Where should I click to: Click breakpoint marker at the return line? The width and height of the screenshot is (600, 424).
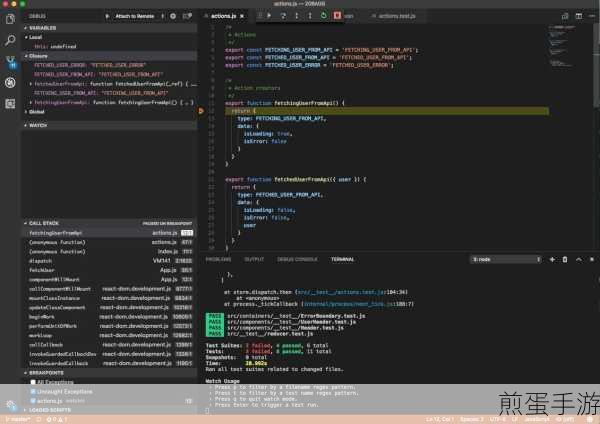pos(201,111)
